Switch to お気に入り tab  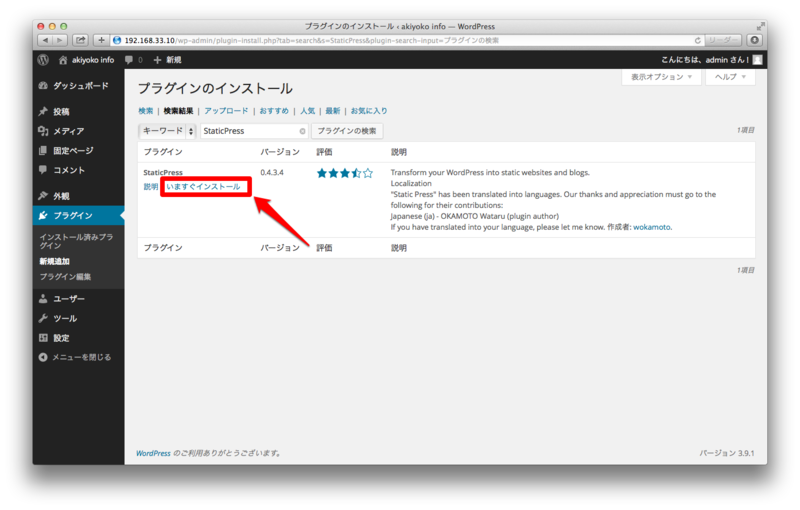pos(369,111)
